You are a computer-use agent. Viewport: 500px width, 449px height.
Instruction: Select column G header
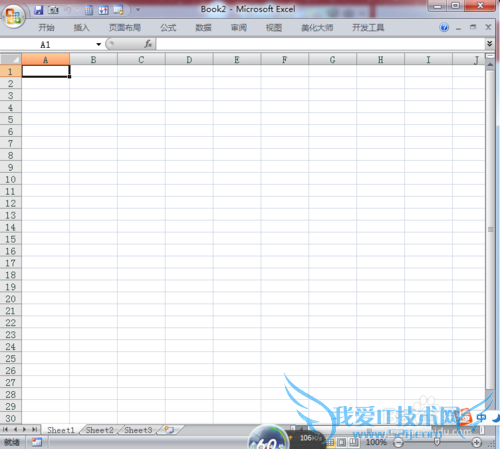pos(332,60)
